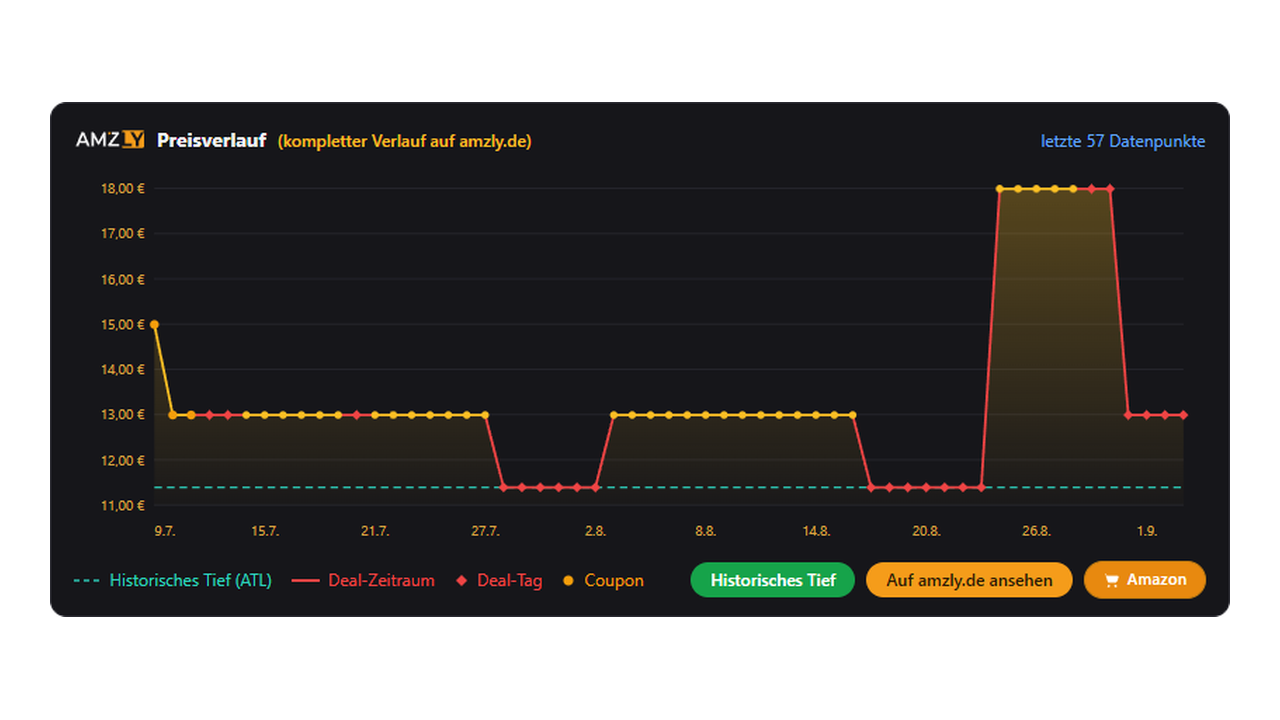
Task: Go to Amazon via the cart button
Action: [1145, 580]
